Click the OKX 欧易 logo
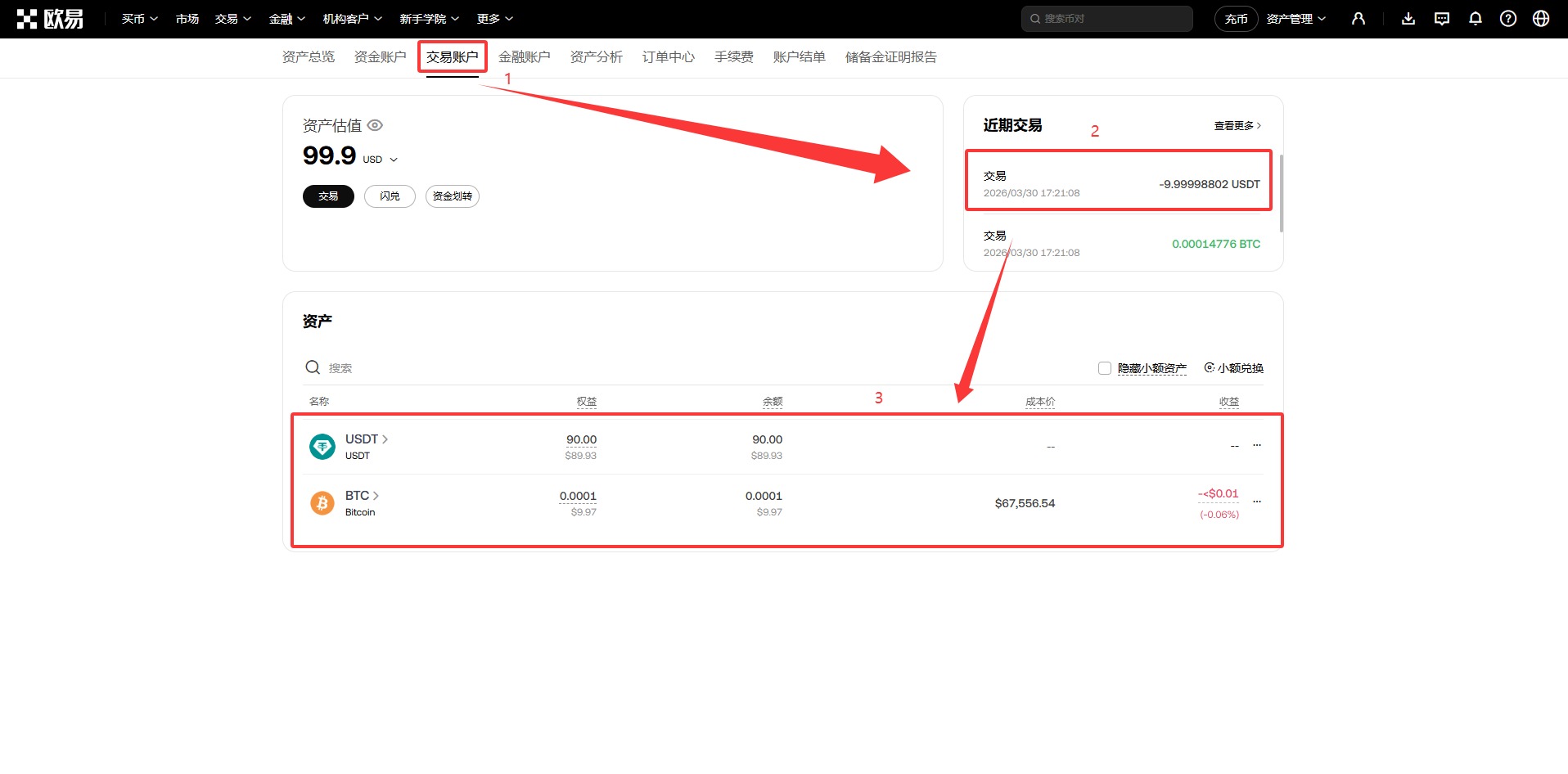 click(50, 19)
